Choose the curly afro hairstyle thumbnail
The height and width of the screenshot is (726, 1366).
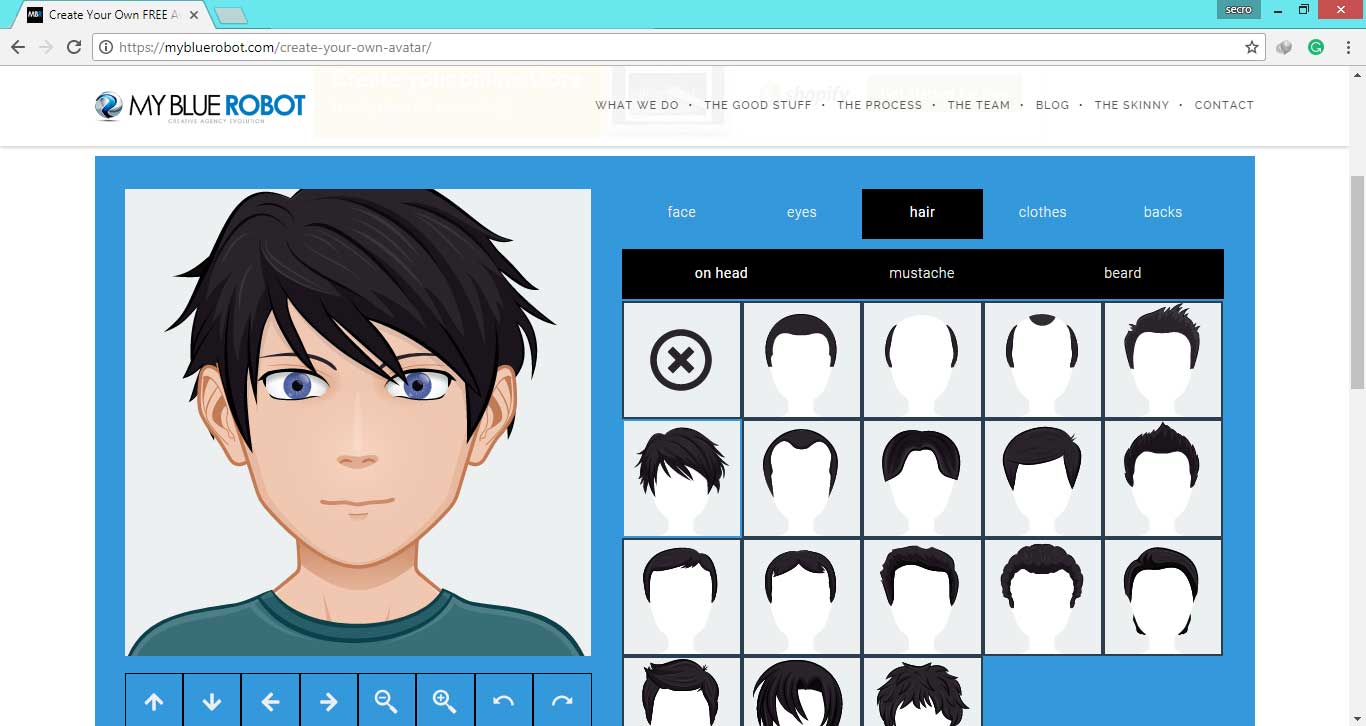(x=1042, y=597)
